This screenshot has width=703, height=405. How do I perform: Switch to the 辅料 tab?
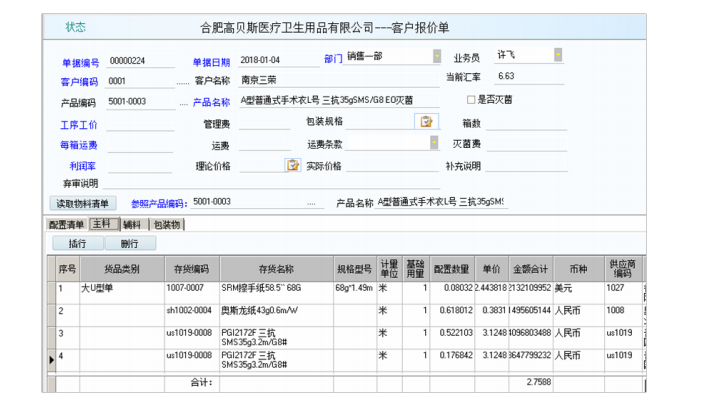(132, 224)
